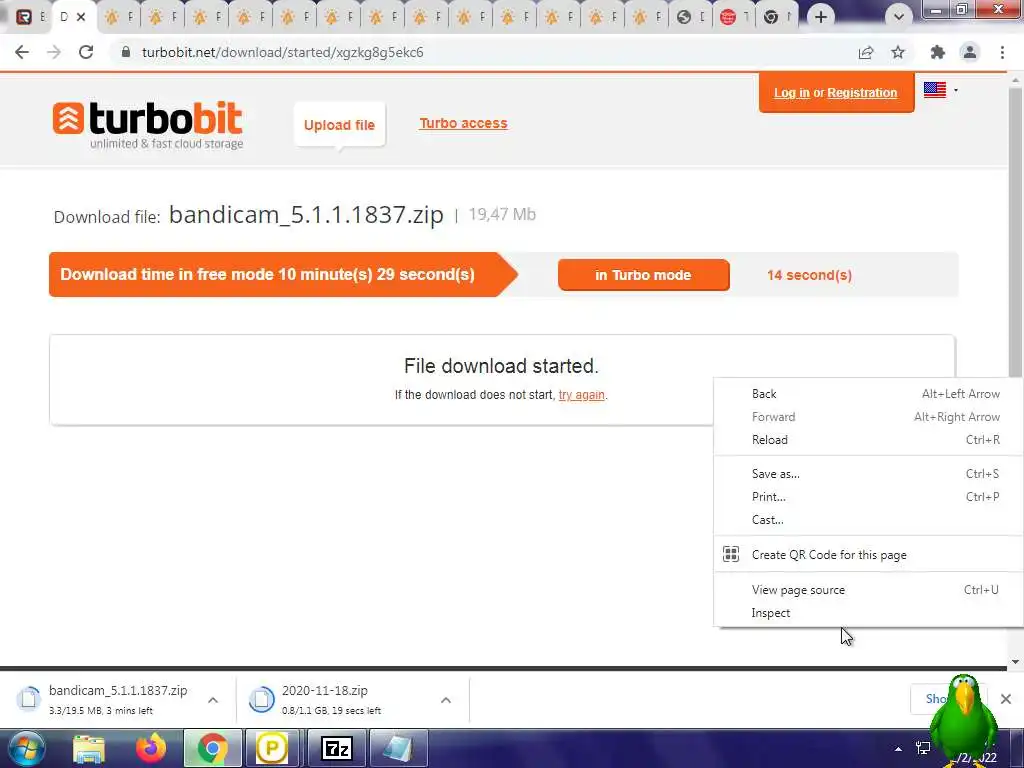Choose Print... in the context menu

pos(869,496)
